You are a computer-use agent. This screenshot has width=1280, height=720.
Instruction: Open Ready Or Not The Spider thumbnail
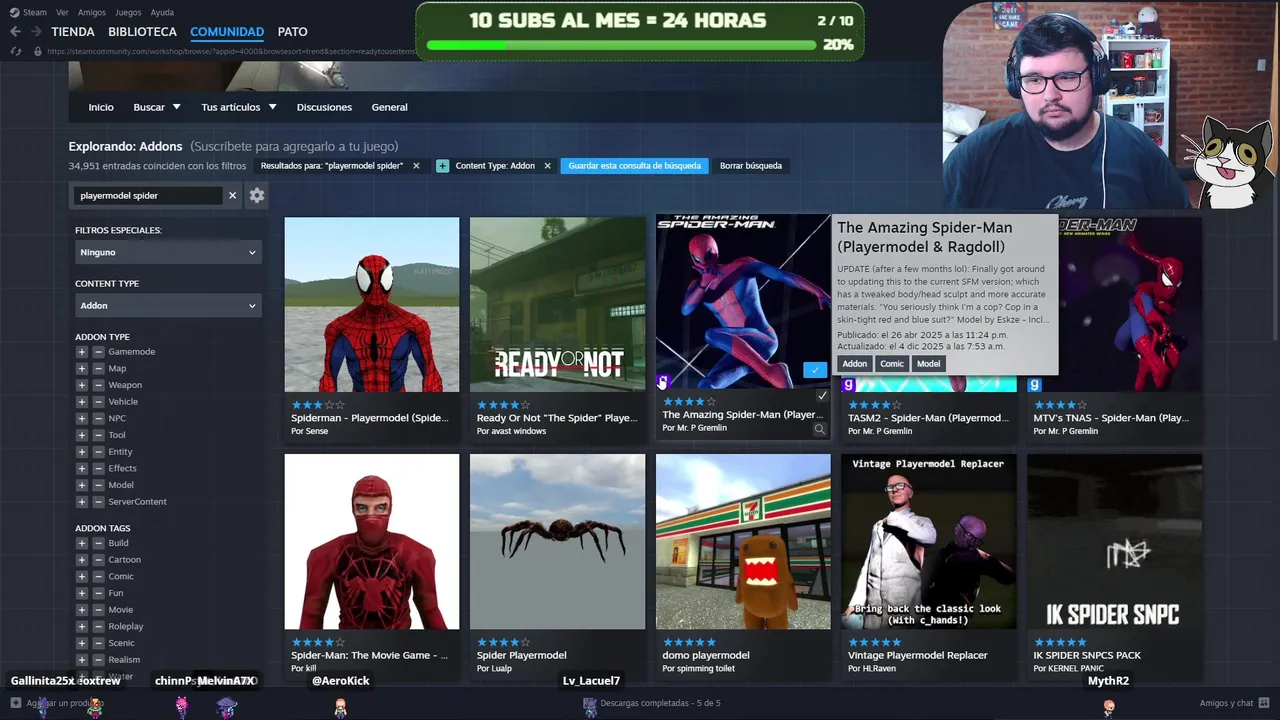point(558,305)
